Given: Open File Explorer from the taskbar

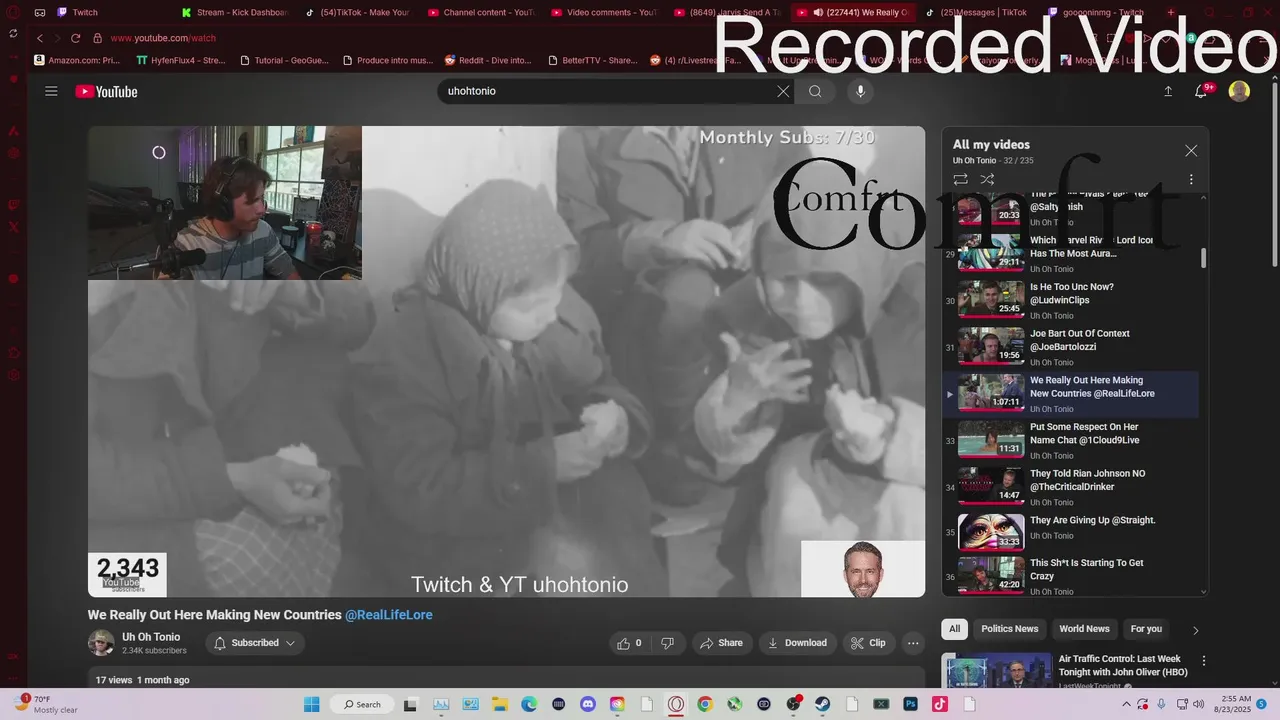Looking at the screenshot, I should coord(499,704).
